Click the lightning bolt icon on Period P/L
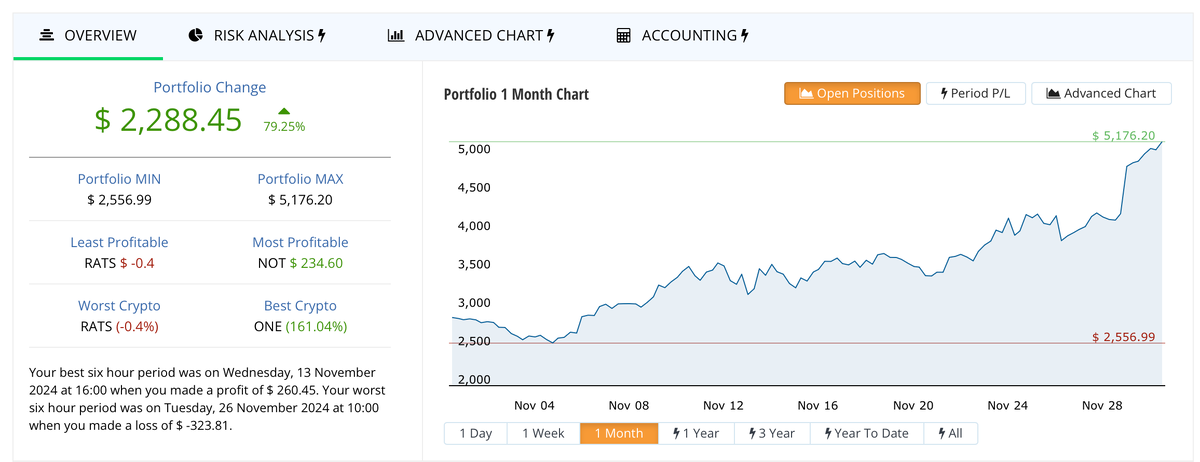This screenshot has width=1200, height=462. pyautogui.click(x=943, y=93)
